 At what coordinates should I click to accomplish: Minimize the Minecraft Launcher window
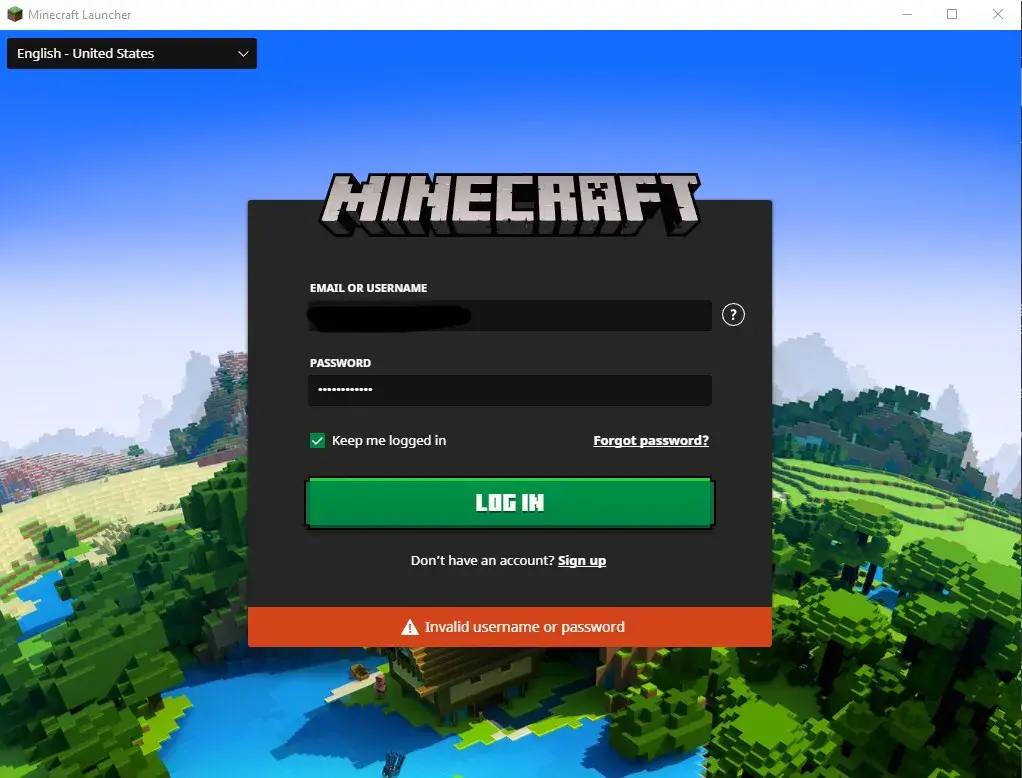click(907, 15)
